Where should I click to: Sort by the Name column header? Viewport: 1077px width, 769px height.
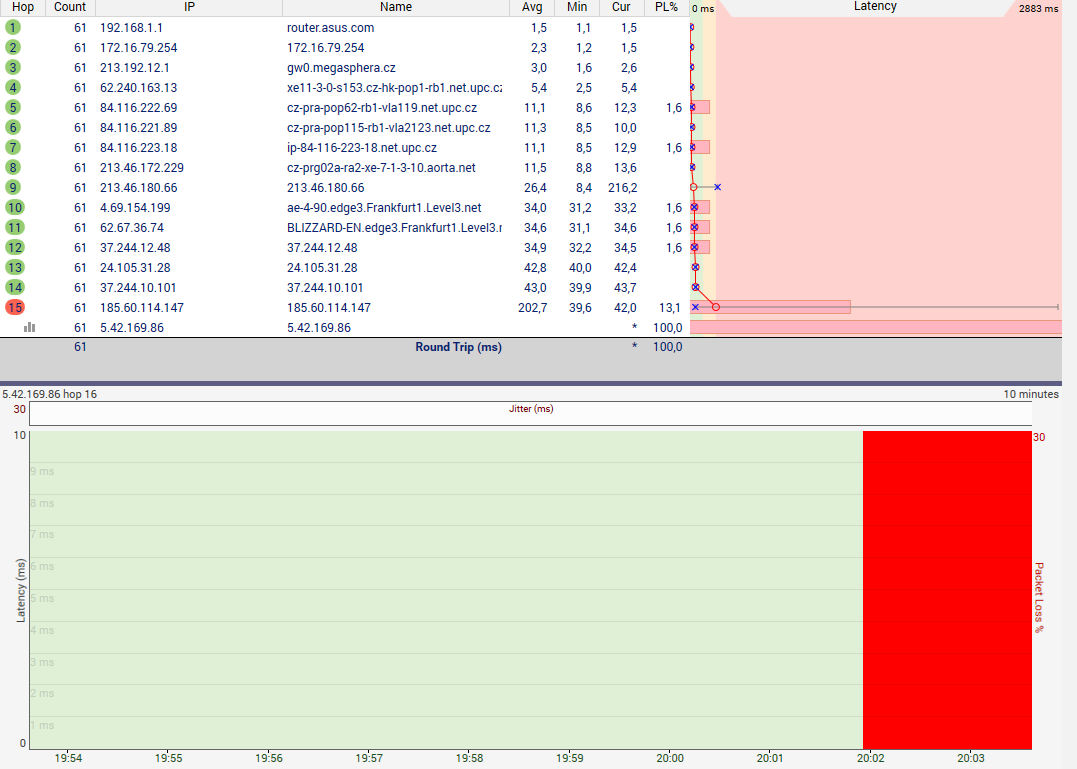click(x=396, y=7)
